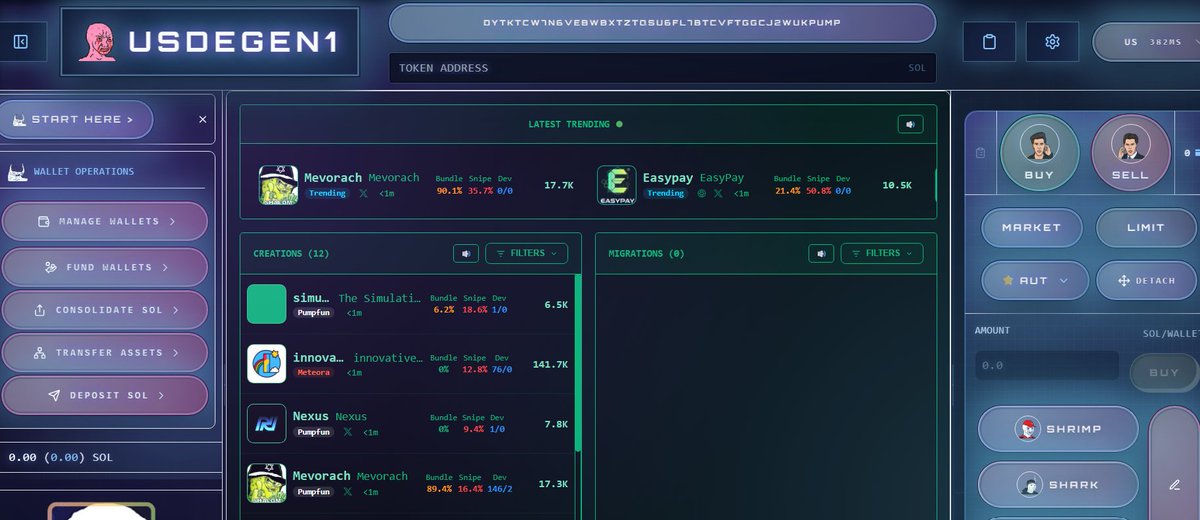Open the Start Here guide button

click(79, 119)
